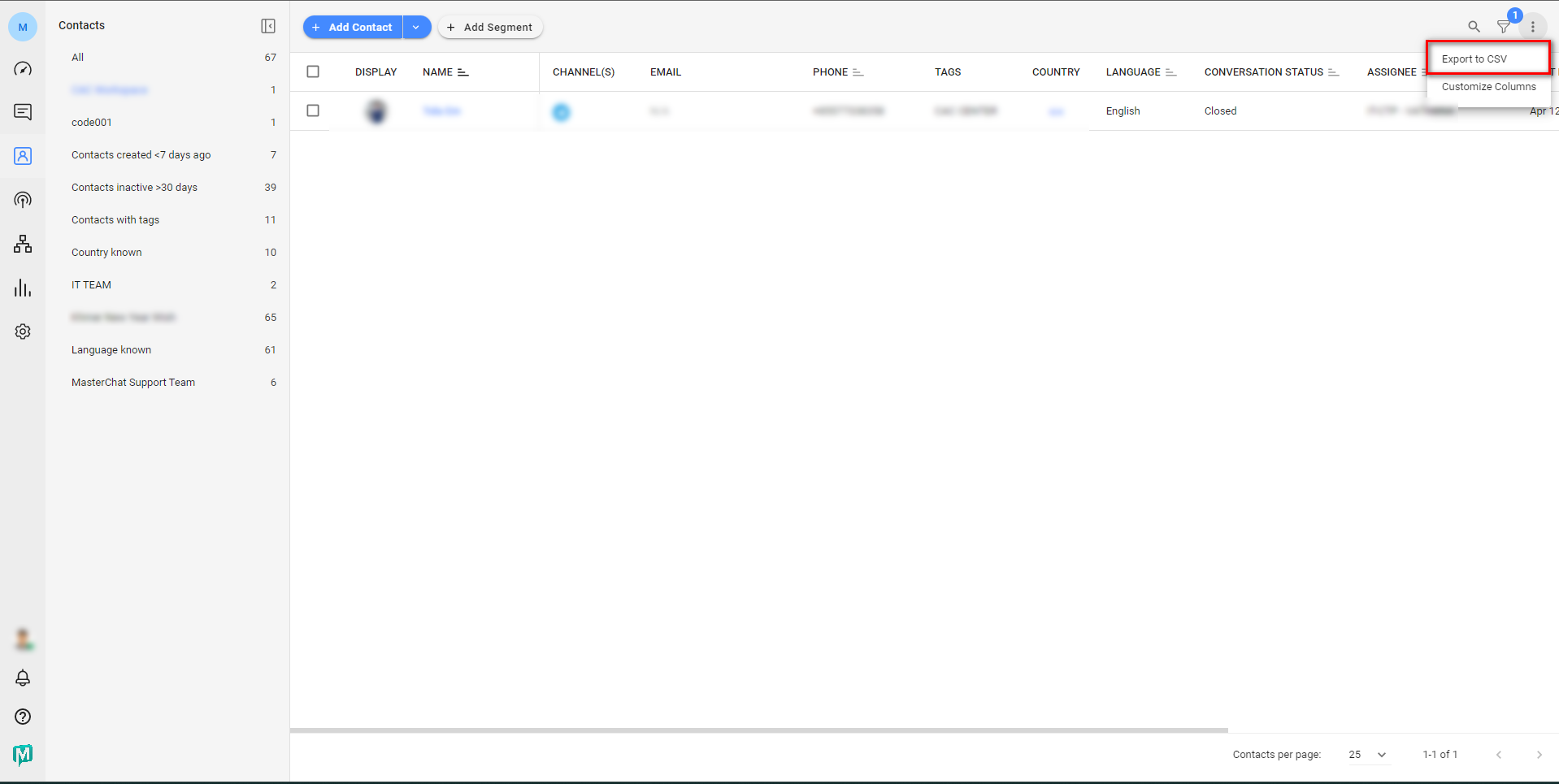Viewport: 1559px width, 784px height.
Task: Sort by Name column icon
Action: 463,72
